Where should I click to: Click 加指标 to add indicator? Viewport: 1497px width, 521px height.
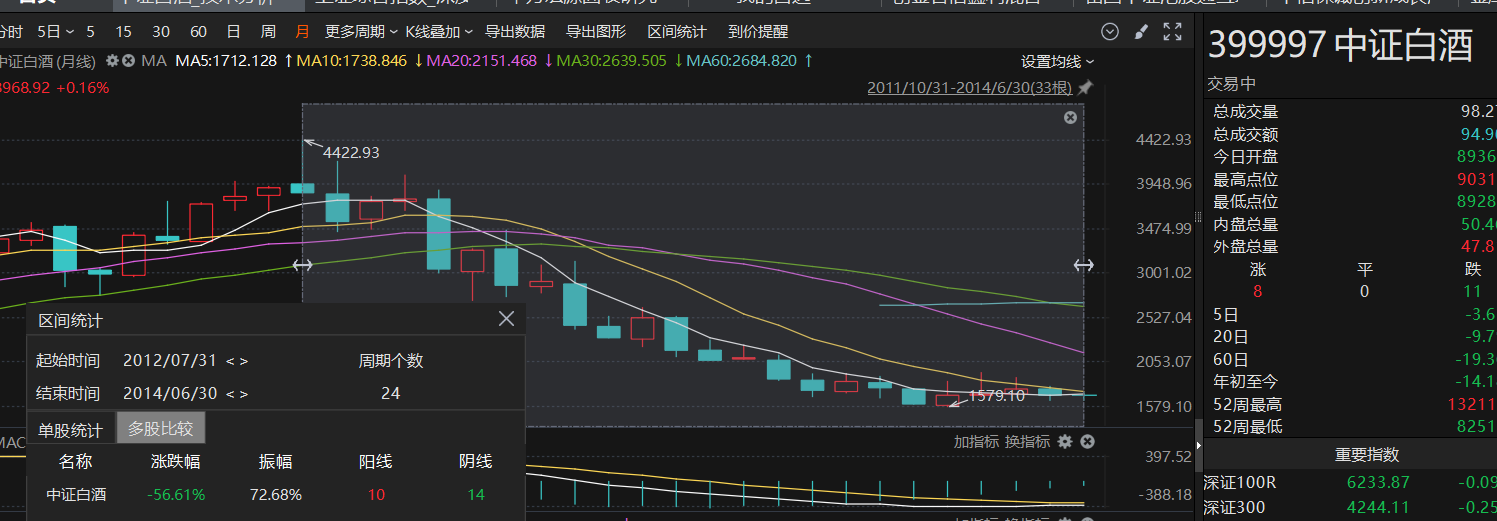(975, 442)
